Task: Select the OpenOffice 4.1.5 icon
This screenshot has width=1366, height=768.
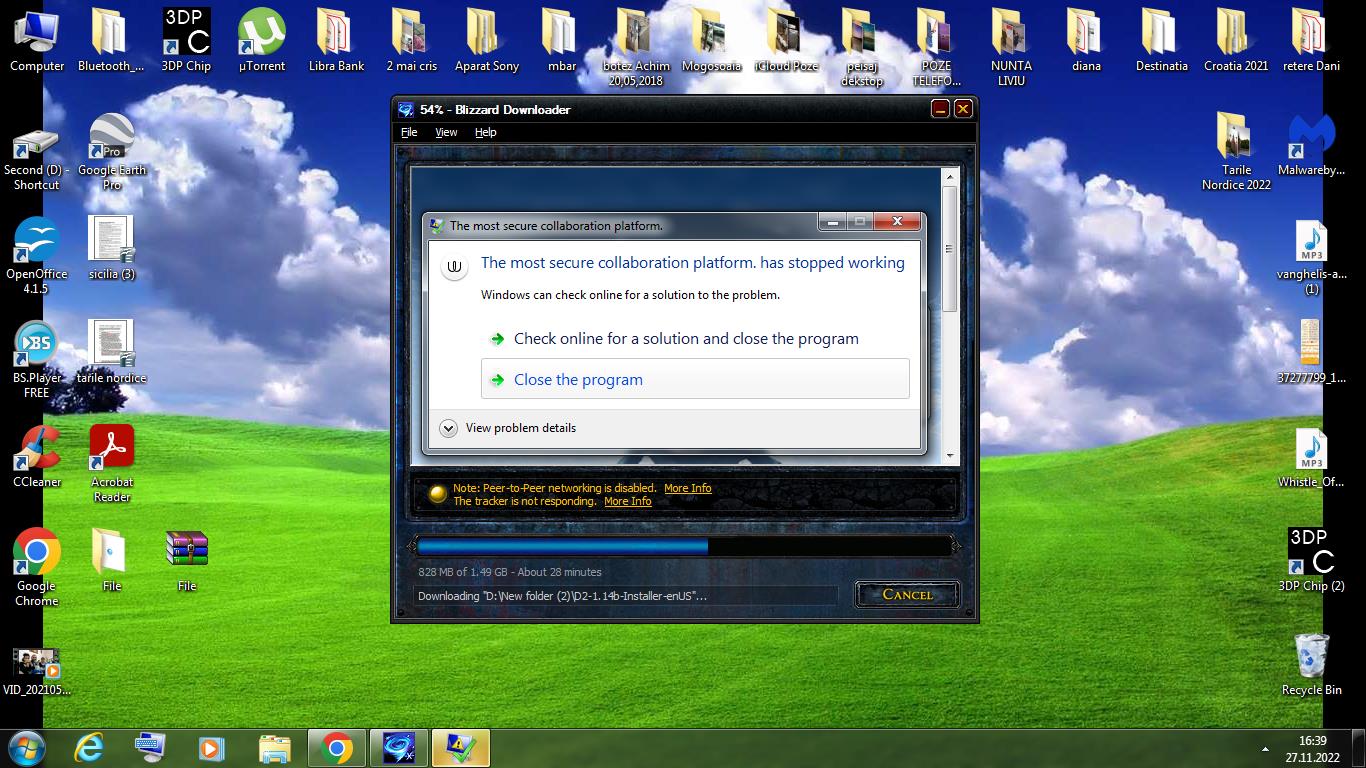Action: (37, 243)
